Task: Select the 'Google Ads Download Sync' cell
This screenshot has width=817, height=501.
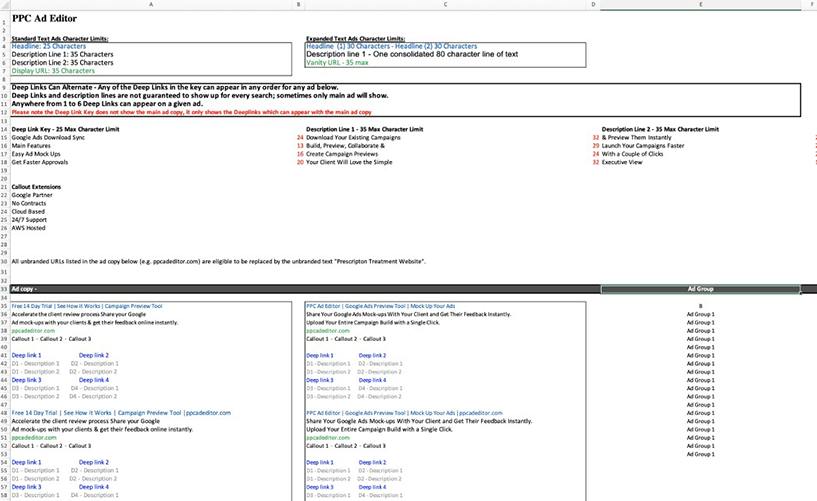Action: 48,137
